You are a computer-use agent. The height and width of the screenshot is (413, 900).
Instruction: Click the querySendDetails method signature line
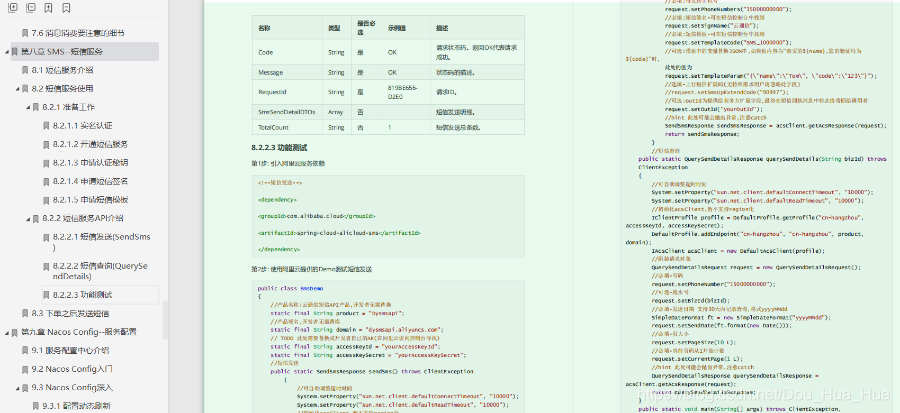[762, 163]
